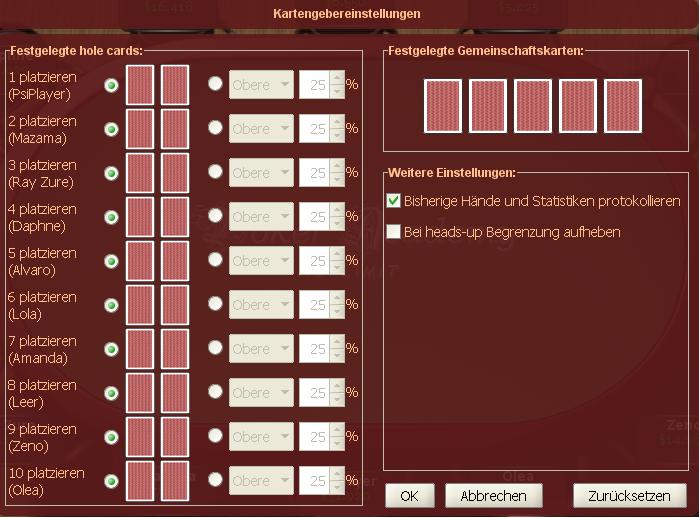
Task: Set the second community card
Action: click(x=488, y=106)
